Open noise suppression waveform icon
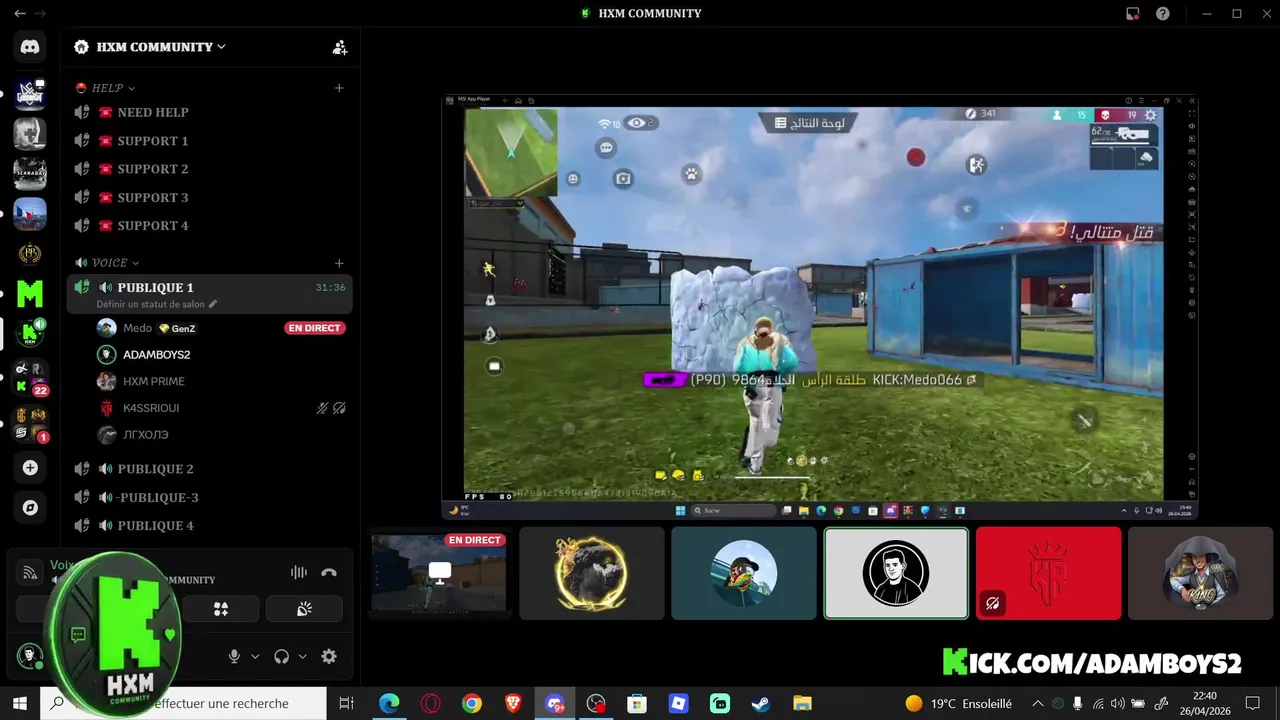This screenshot has height=720, width=1280. 298,572
